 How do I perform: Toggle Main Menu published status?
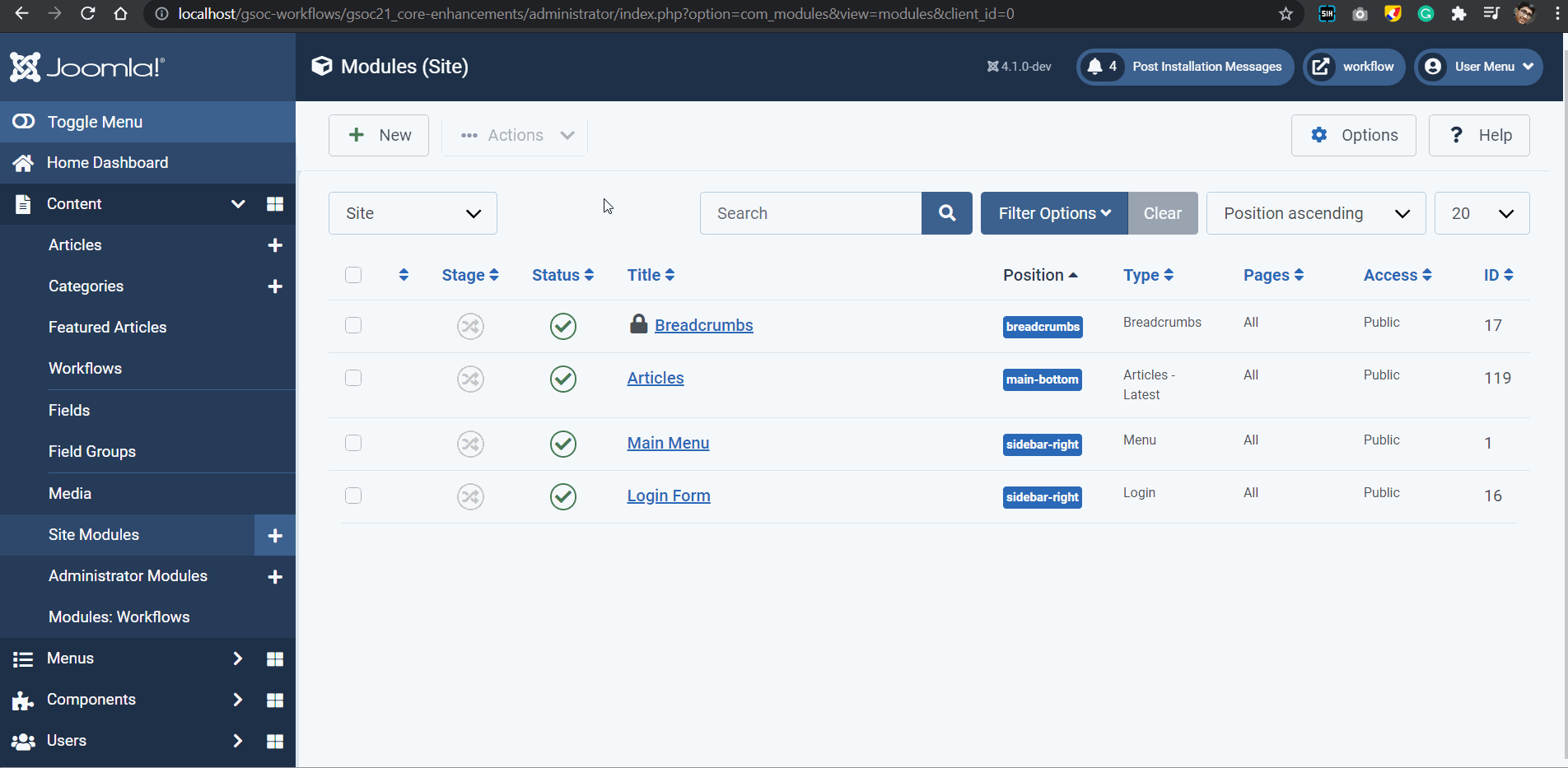coord(563,444)
